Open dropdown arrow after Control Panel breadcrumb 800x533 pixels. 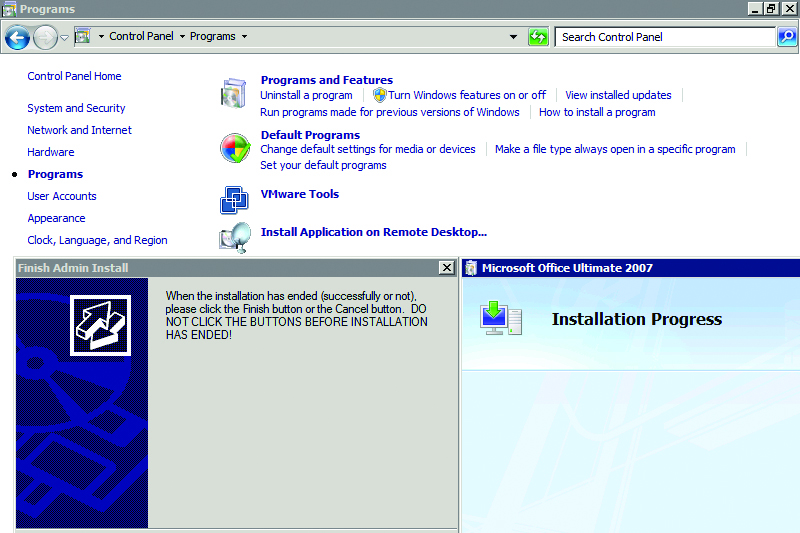182,37
